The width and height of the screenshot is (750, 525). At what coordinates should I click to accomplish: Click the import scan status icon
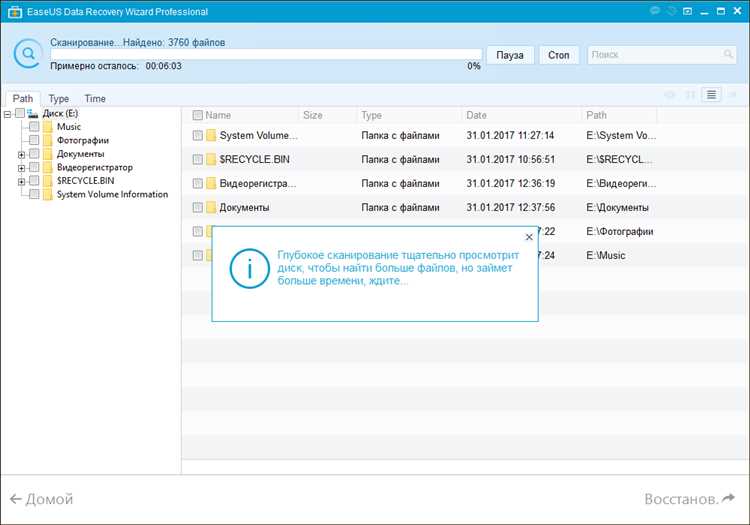687,11
